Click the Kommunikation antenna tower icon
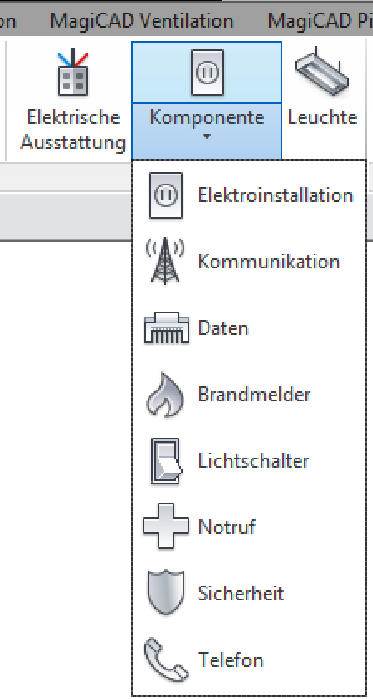This screenshot has height=699, width=373. click(x=165, y=261)
